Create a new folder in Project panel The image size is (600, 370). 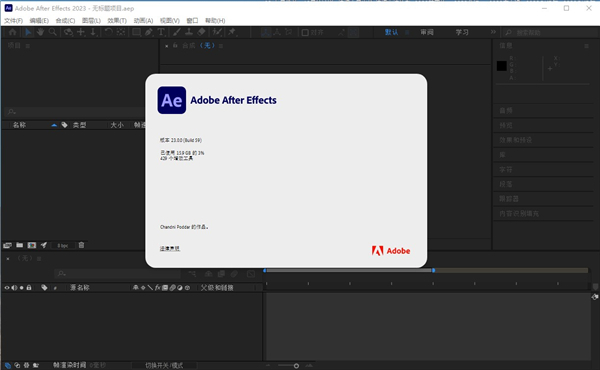(x=20, y=245)
